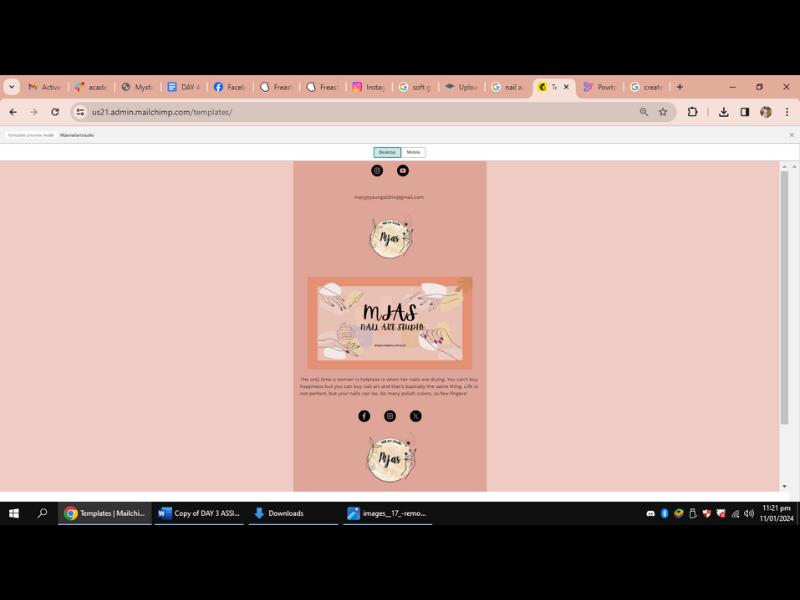
Task: Click the Mjas round logo below the Facebook icon
Action: pos(391,458)
